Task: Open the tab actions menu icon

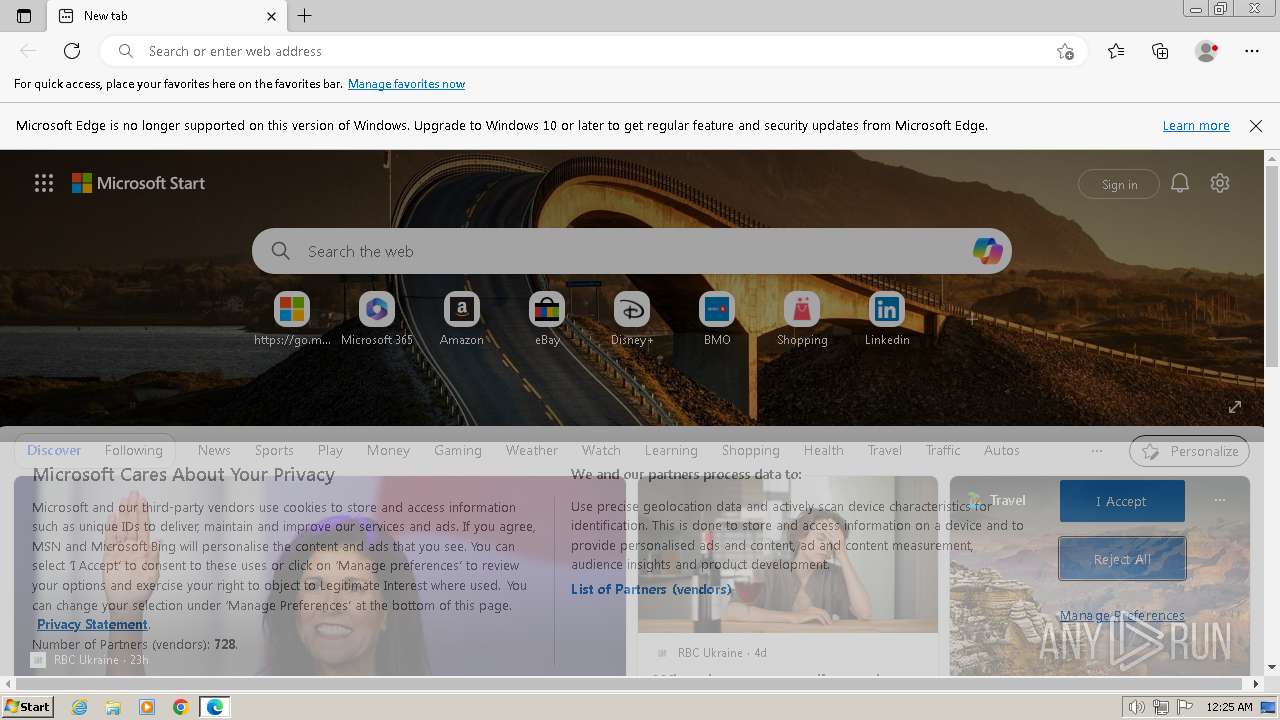Action: (x=24, y=16)
